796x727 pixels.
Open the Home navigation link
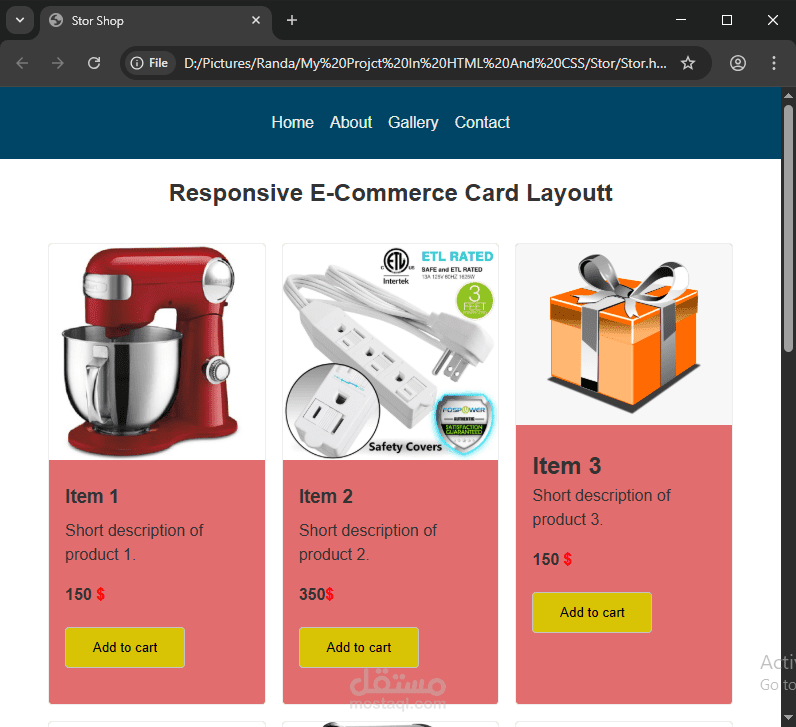(x=292, y=122)
